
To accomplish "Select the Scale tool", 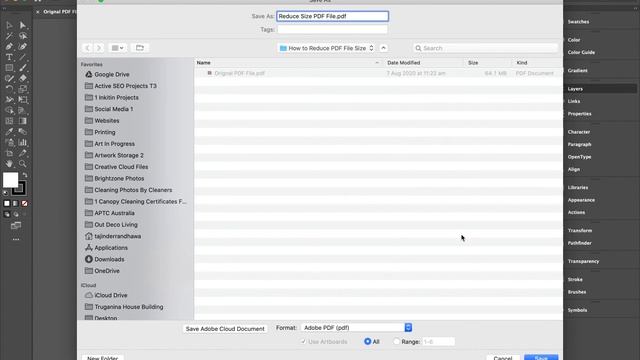I will (23, 89).
